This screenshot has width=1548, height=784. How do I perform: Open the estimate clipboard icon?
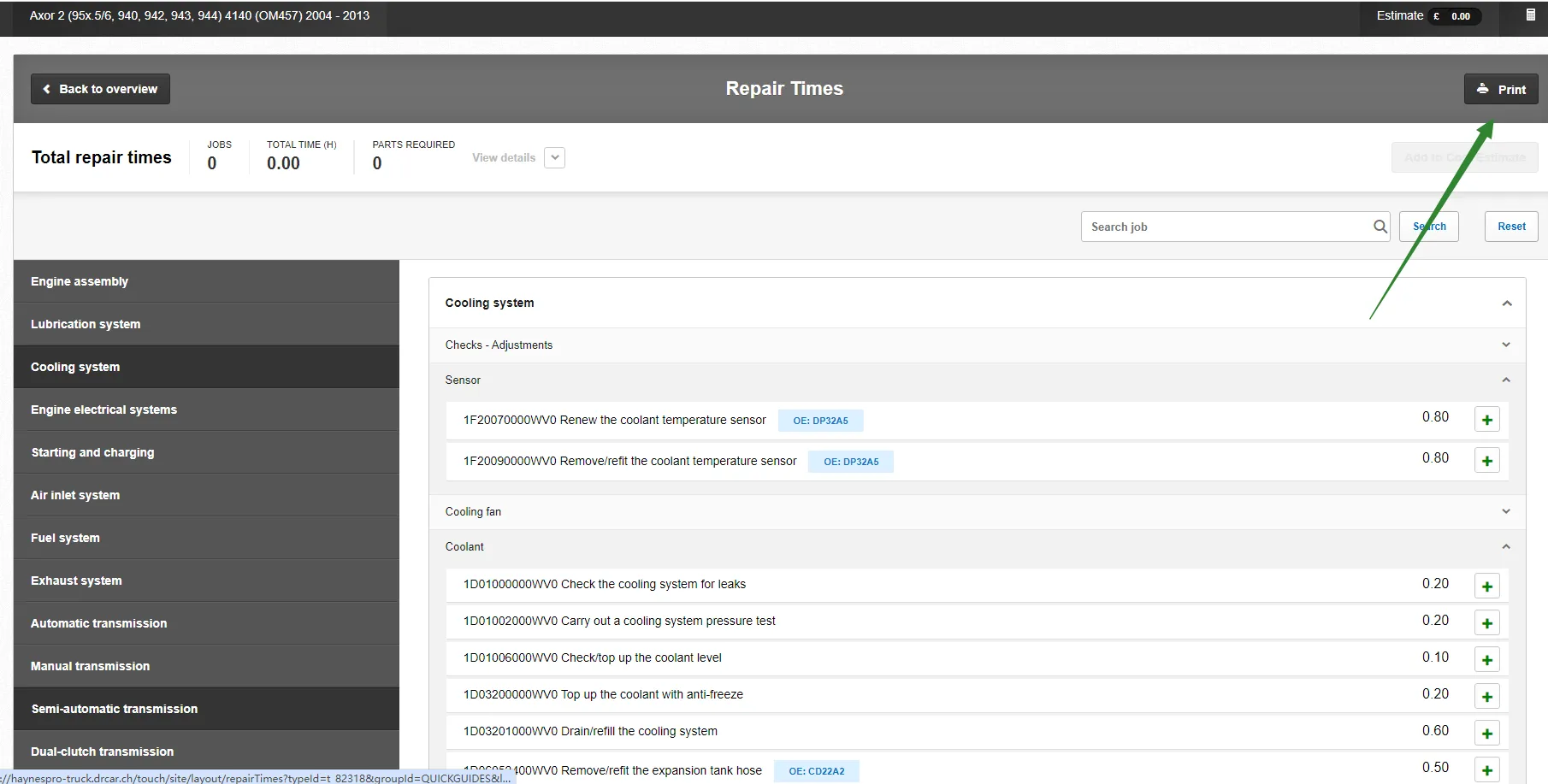1531,15
